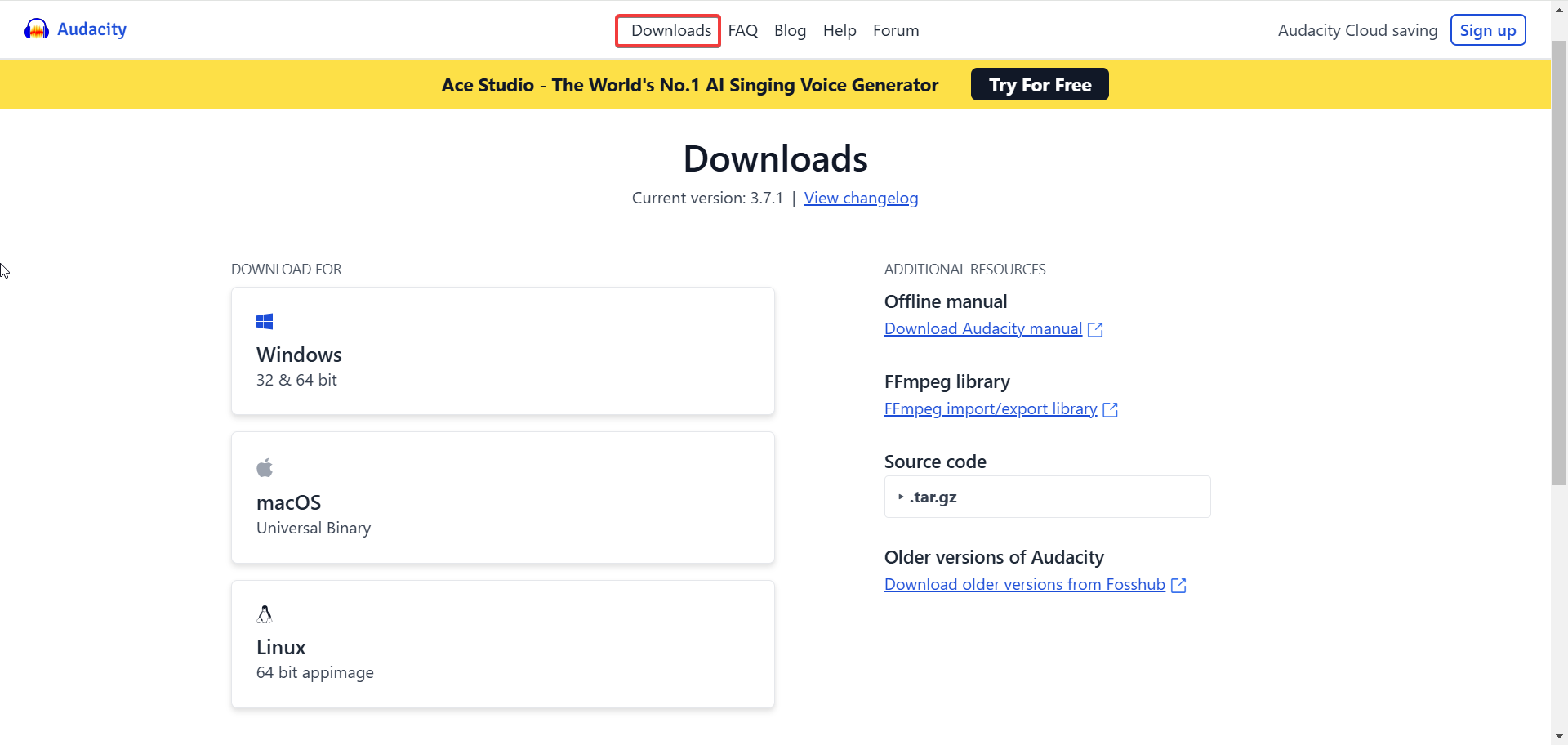Open the Help menu item
This screenshot has height=745, width=1568.
tap(840, 30)
